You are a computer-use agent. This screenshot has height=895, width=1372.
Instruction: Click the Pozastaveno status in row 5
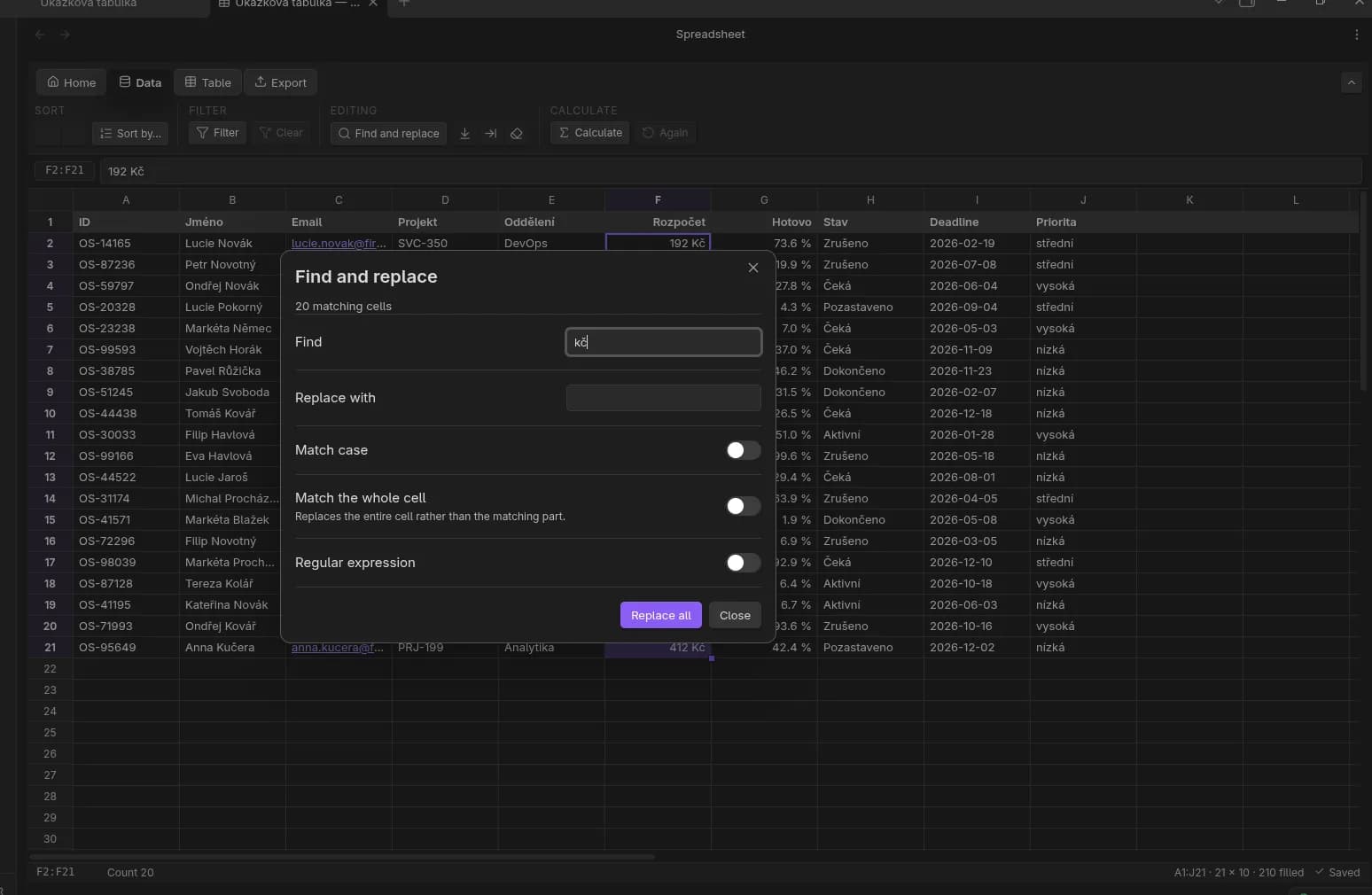[x=870, y=307]
